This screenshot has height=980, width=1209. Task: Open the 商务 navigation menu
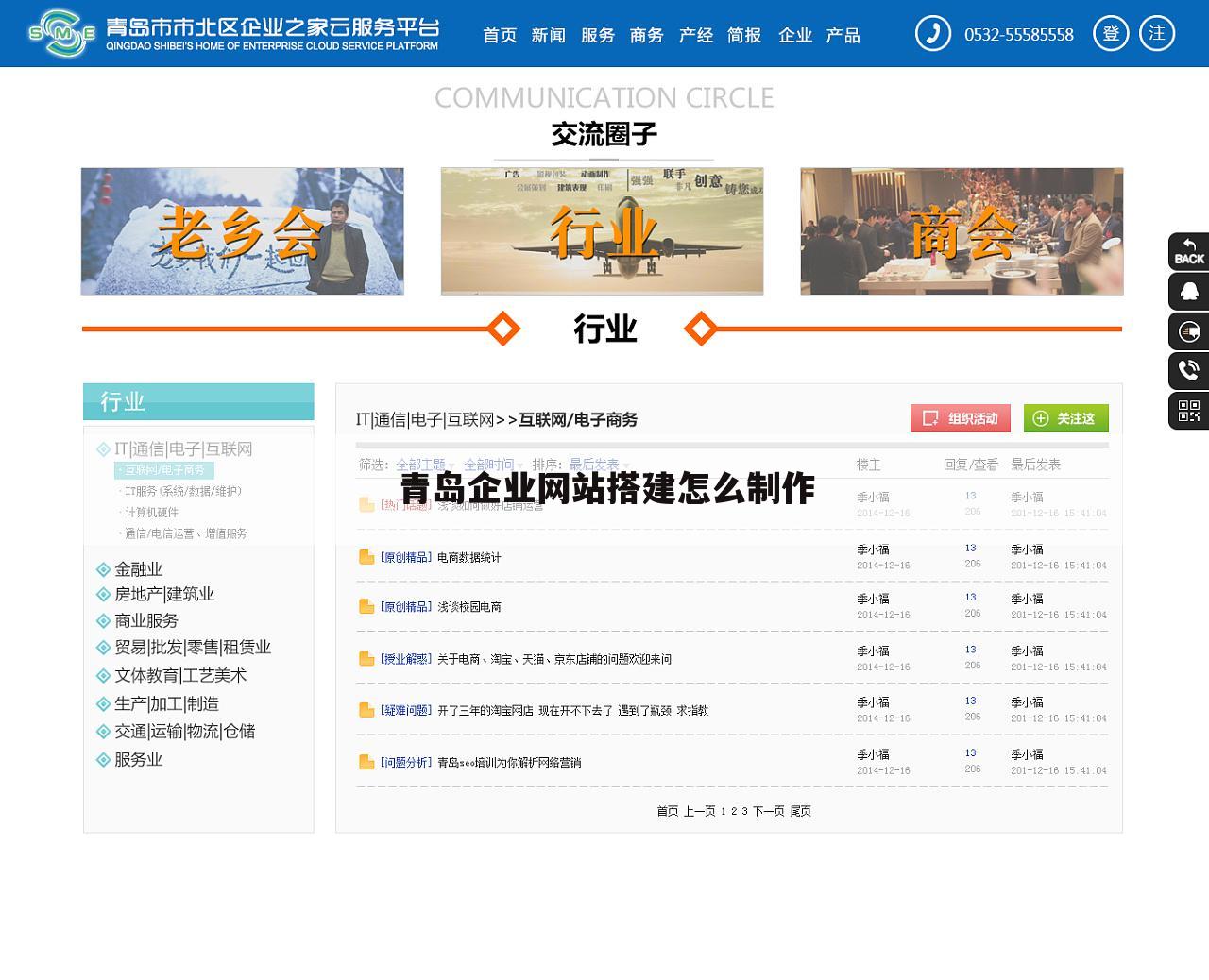click(x=646, y=36)
